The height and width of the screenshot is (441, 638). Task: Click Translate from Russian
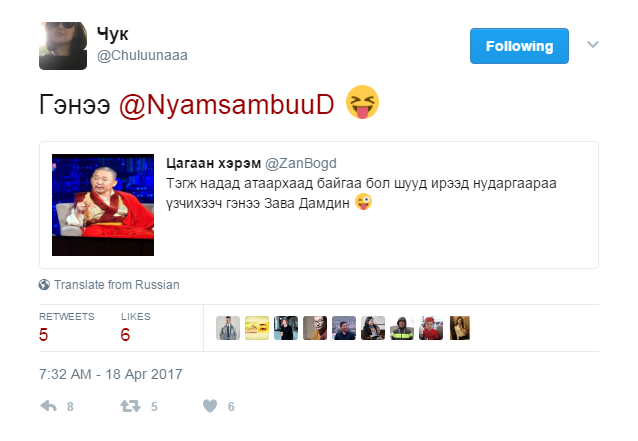[x=117, y=284]
